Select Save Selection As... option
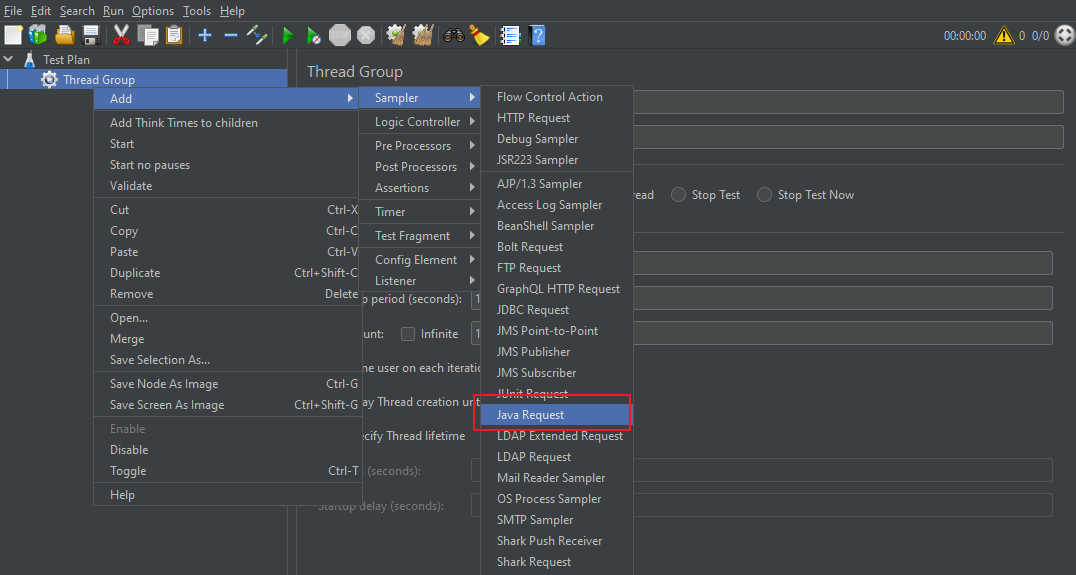Image resolution: width=1076 pixels, height=575 pixels. point(226,360)
